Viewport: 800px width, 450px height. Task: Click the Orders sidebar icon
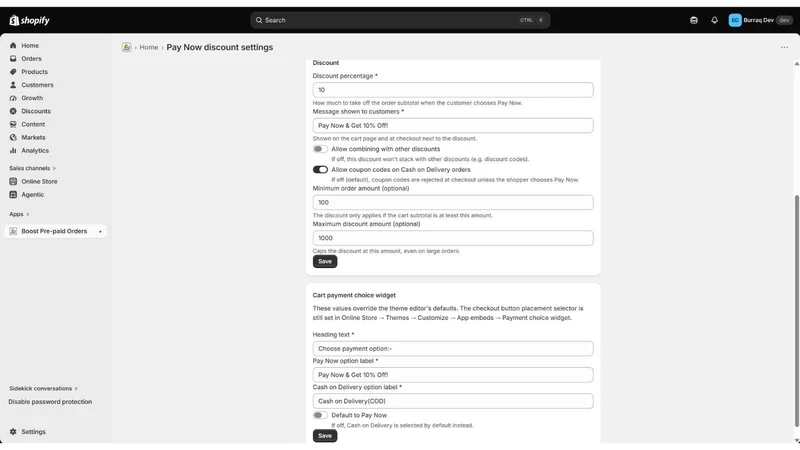click(x=13, y=59)
